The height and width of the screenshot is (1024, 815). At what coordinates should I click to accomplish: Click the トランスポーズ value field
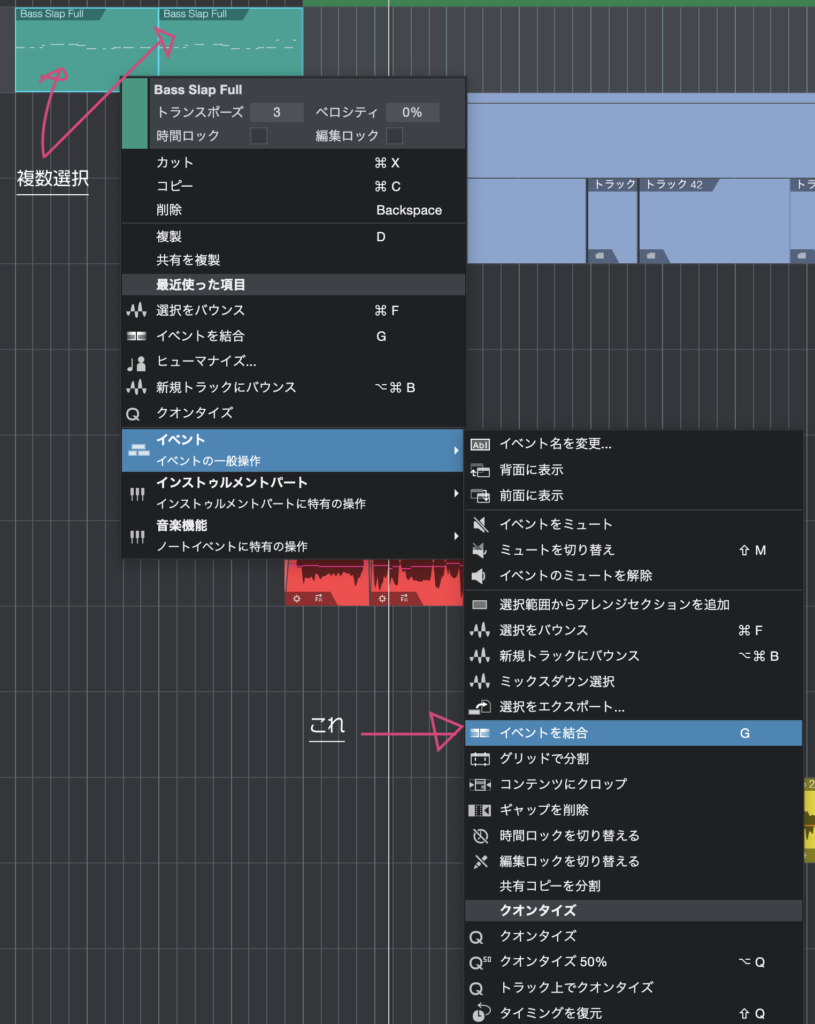pos(276,112)
